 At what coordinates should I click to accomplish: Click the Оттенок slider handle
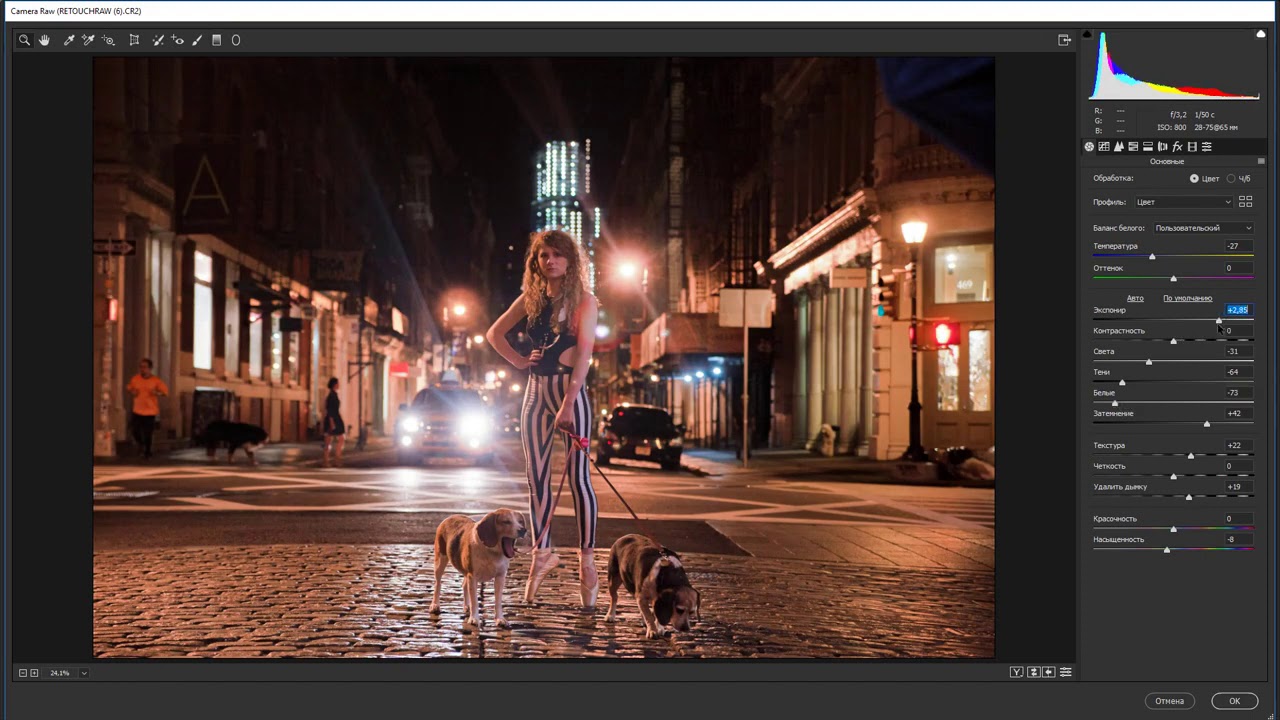1173,278
